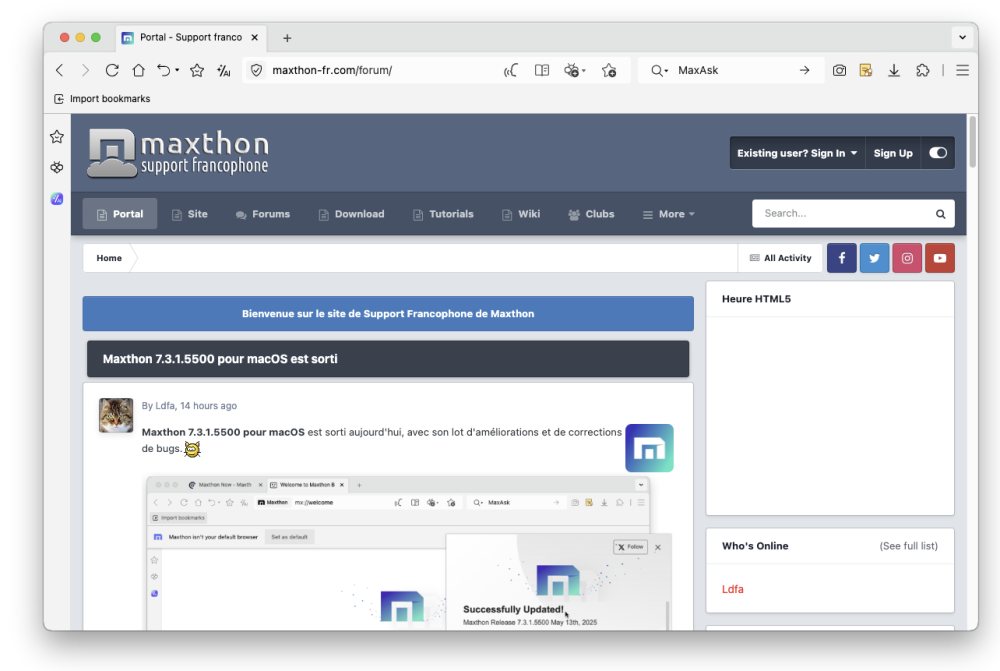Click the forum Search input field
This screenshot has width=1000, height=671.
tap(845, 213)
